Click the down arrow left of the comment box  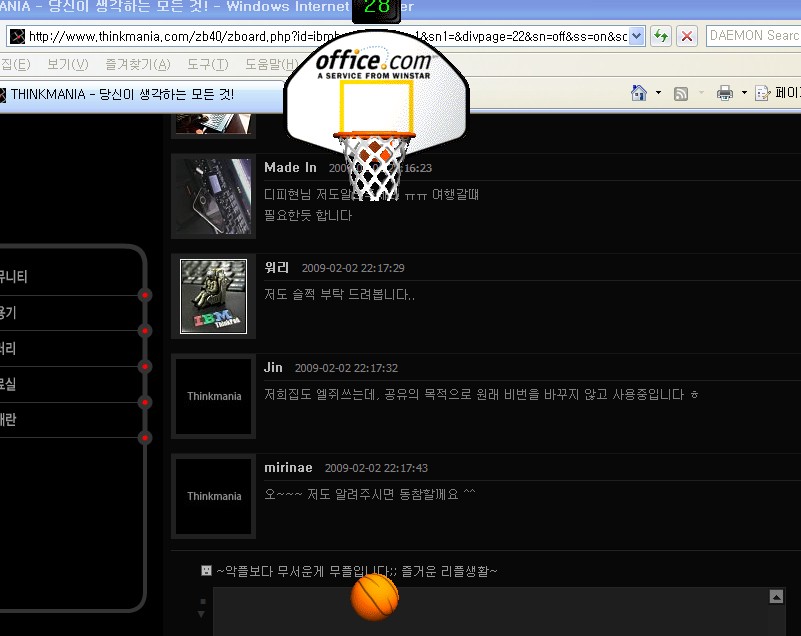click(x=202, y=615)
